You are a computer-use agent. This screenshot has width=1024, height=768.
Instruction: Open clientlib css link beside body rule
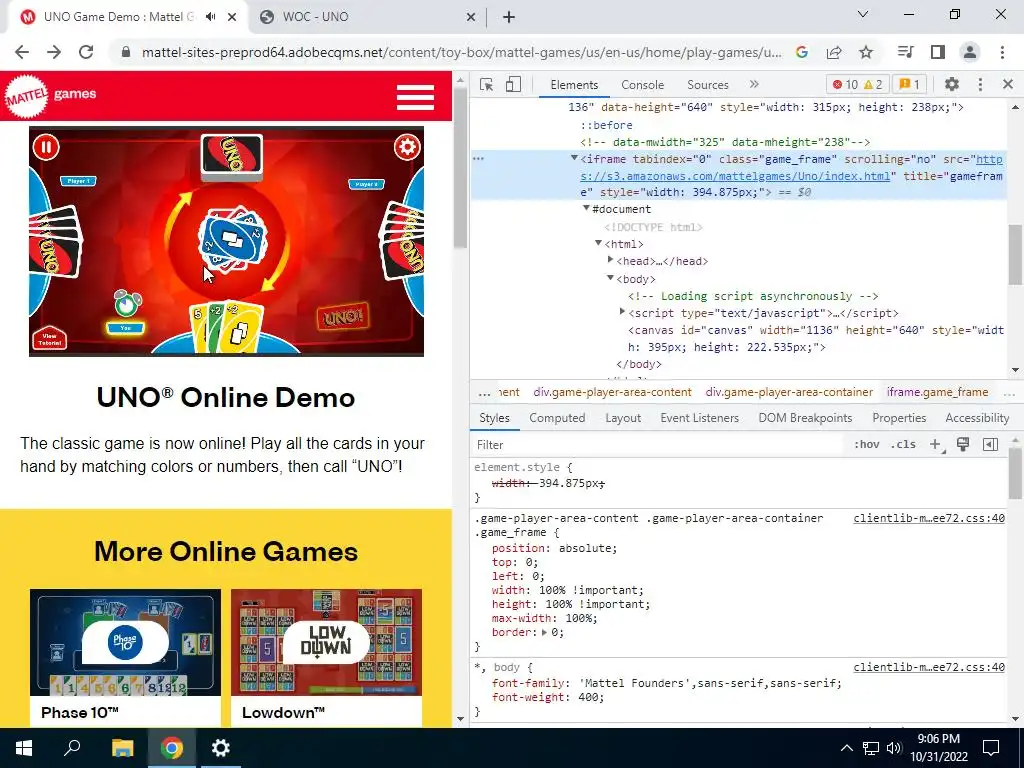pos(929,667)
